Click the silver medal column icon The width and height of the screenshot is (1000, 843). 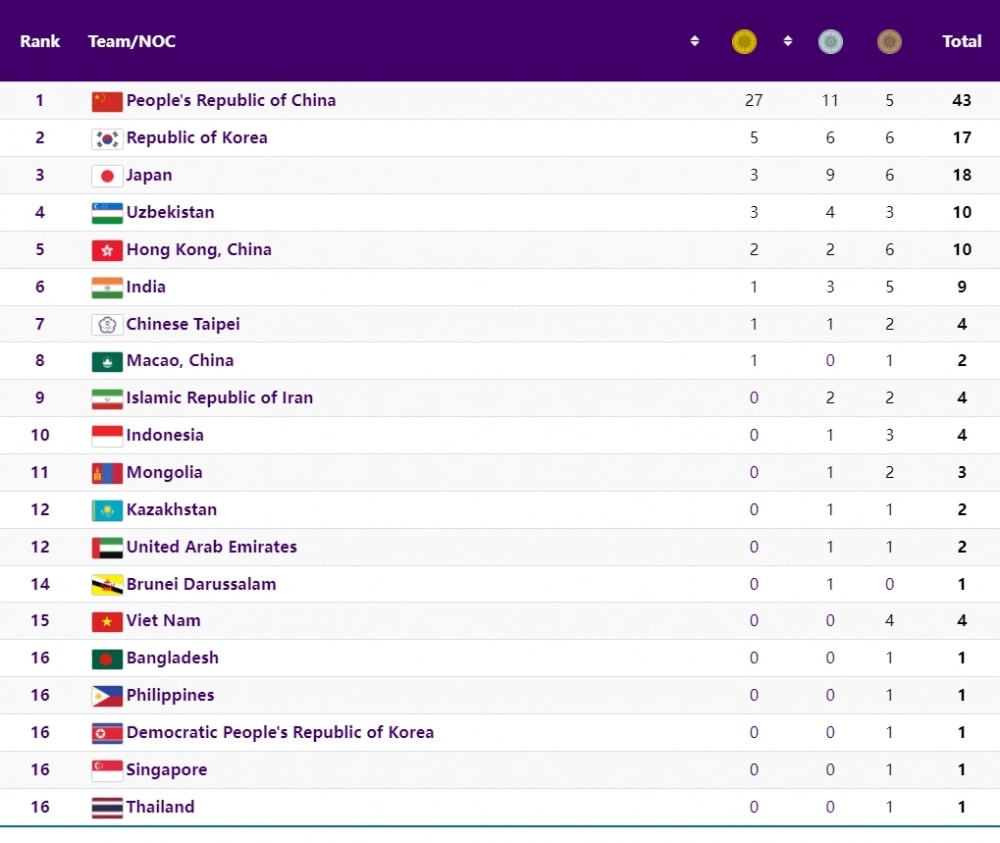click(830, 42)
